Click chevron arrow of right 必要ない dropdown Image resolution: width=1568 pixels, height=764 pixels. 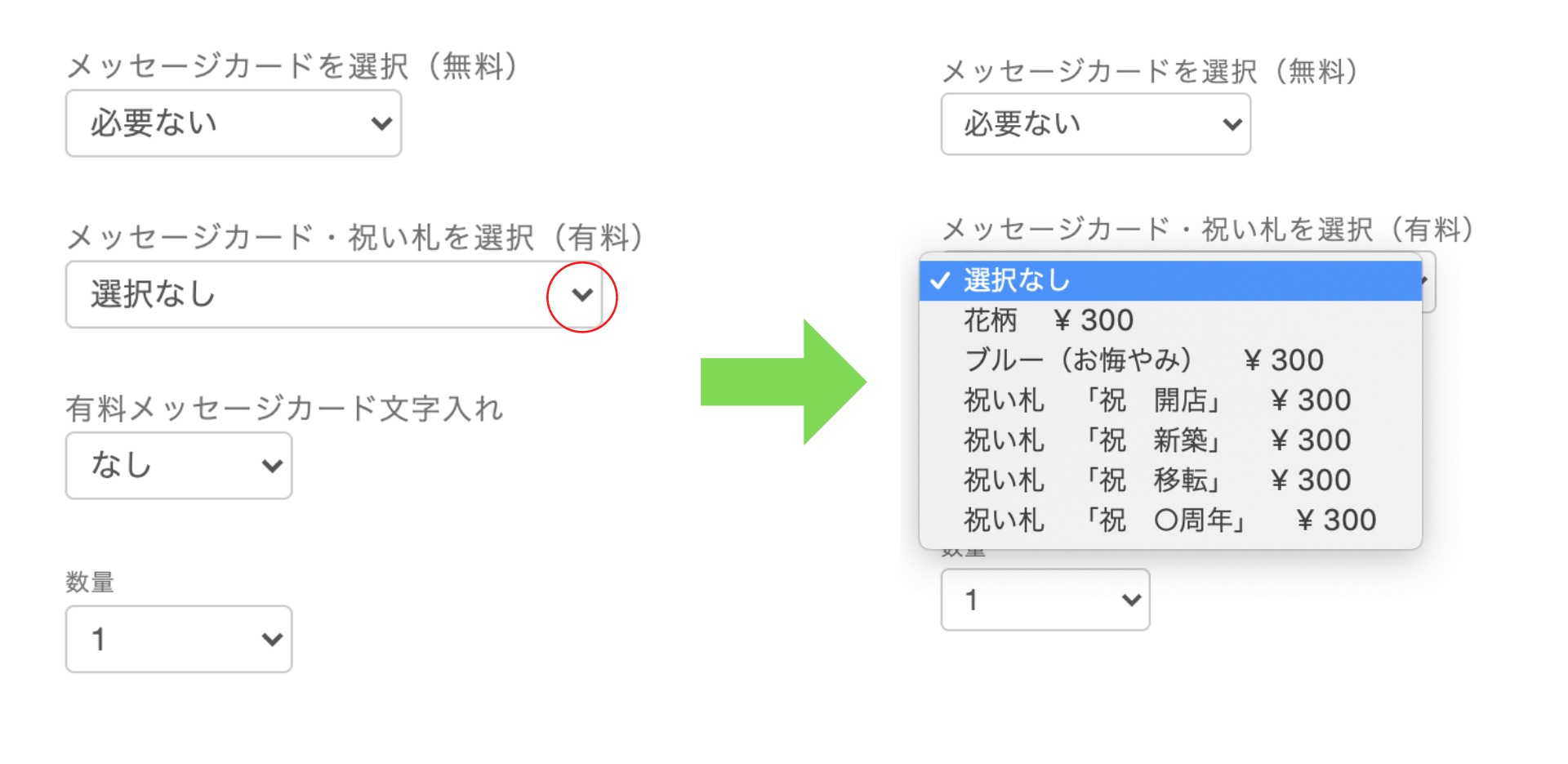tap(1232, 125)
